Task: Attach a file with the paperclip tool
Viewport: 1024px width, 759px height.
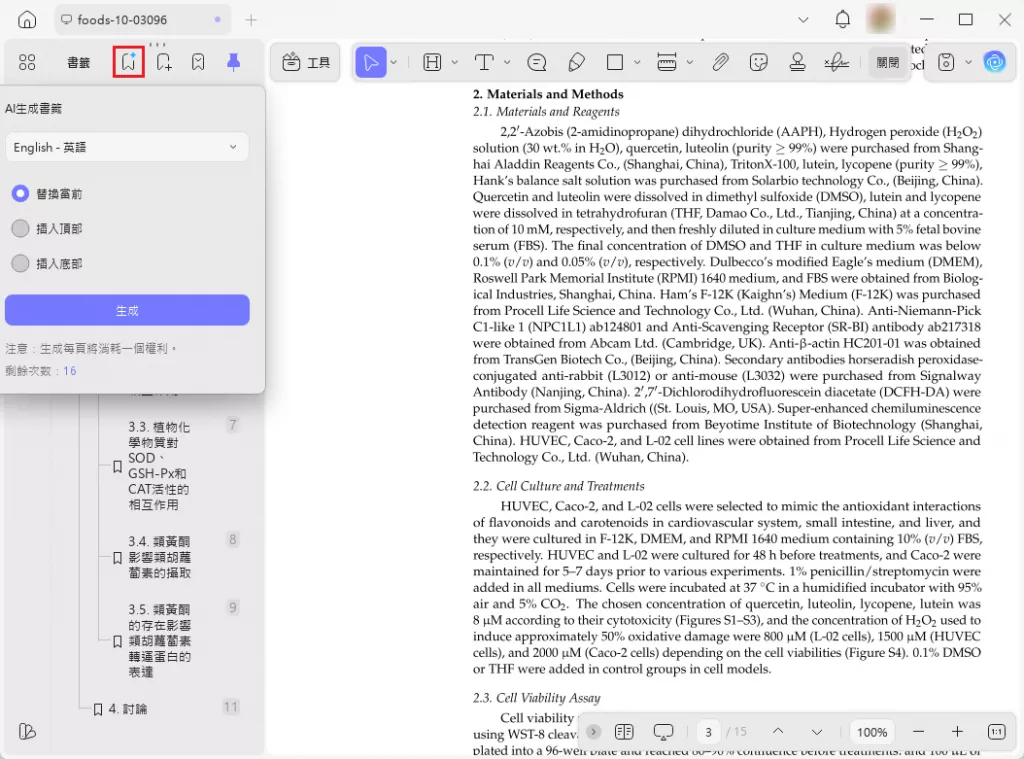Action: tap(719, 61)
